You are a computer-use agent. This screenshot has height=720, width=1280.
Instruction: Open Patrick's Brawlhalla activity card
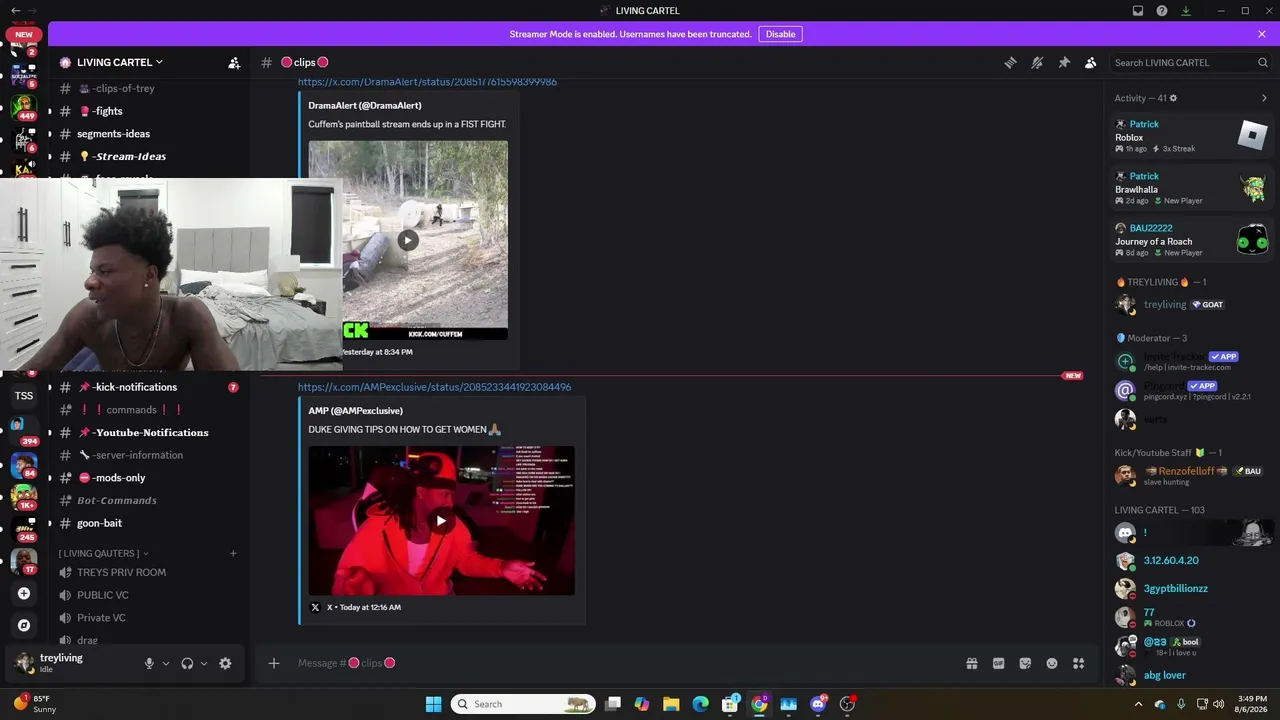1191,188
